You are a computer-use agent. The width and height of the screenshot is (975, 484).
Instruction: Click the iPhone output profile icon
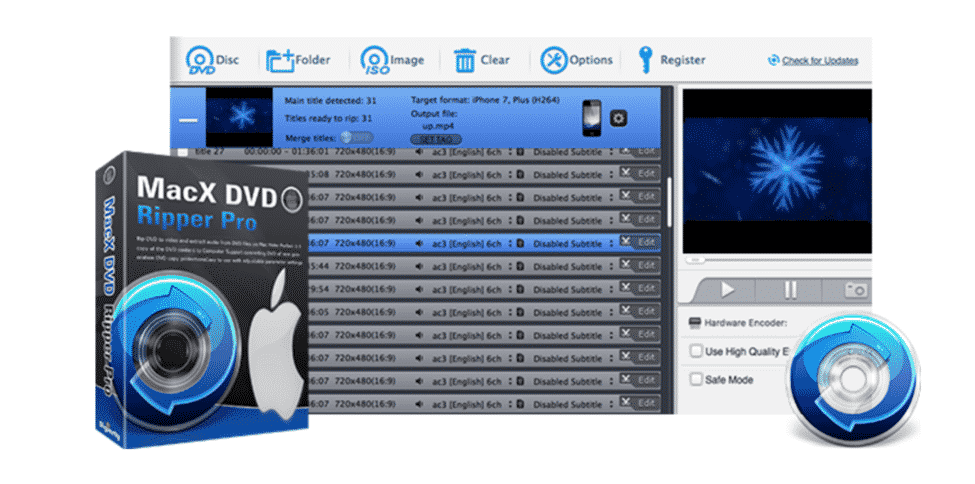tap(591, 118)
